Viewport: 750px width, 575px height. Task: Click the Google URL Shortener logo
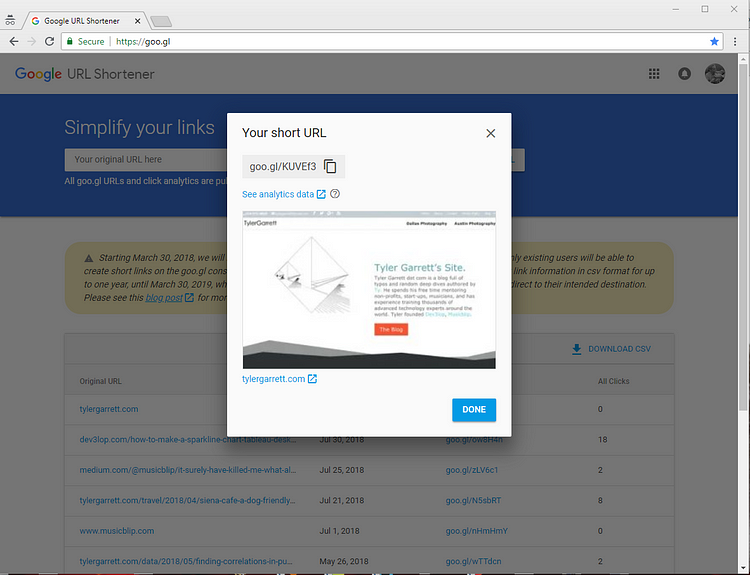point(85,74)
